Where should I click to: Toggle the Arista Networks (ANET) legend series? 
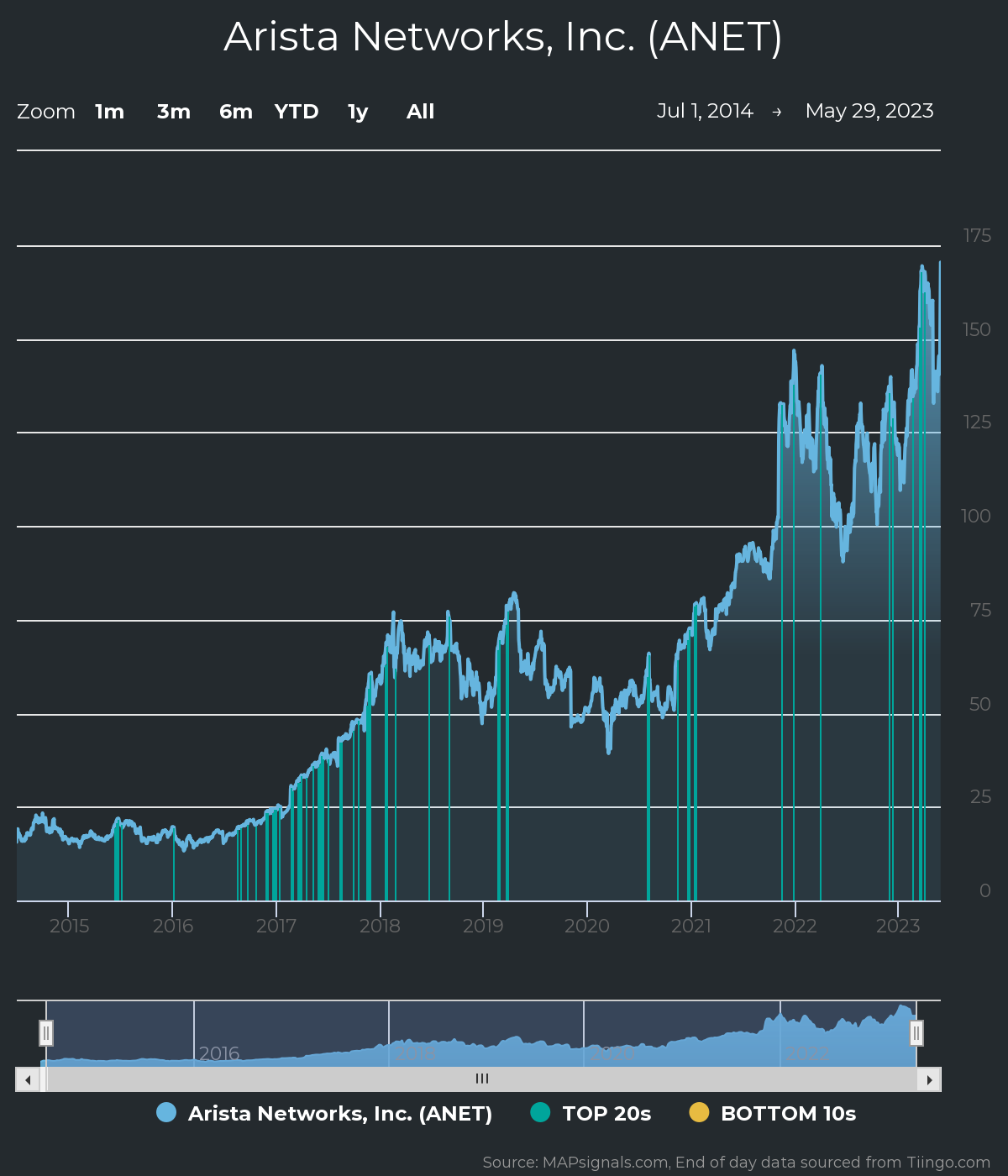pyautogui.click(x=324, y=1113)
